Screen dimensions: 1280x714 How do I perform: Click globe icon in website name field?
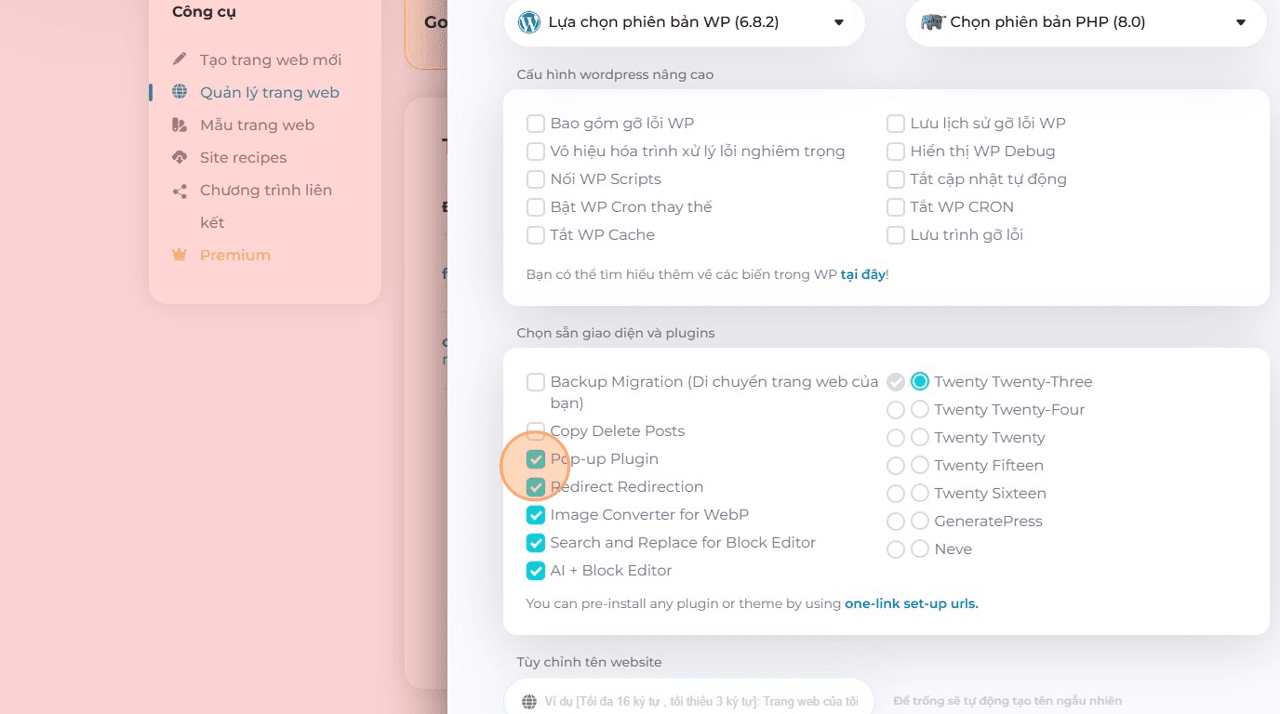pyautogui.click(x=528, y=702)
